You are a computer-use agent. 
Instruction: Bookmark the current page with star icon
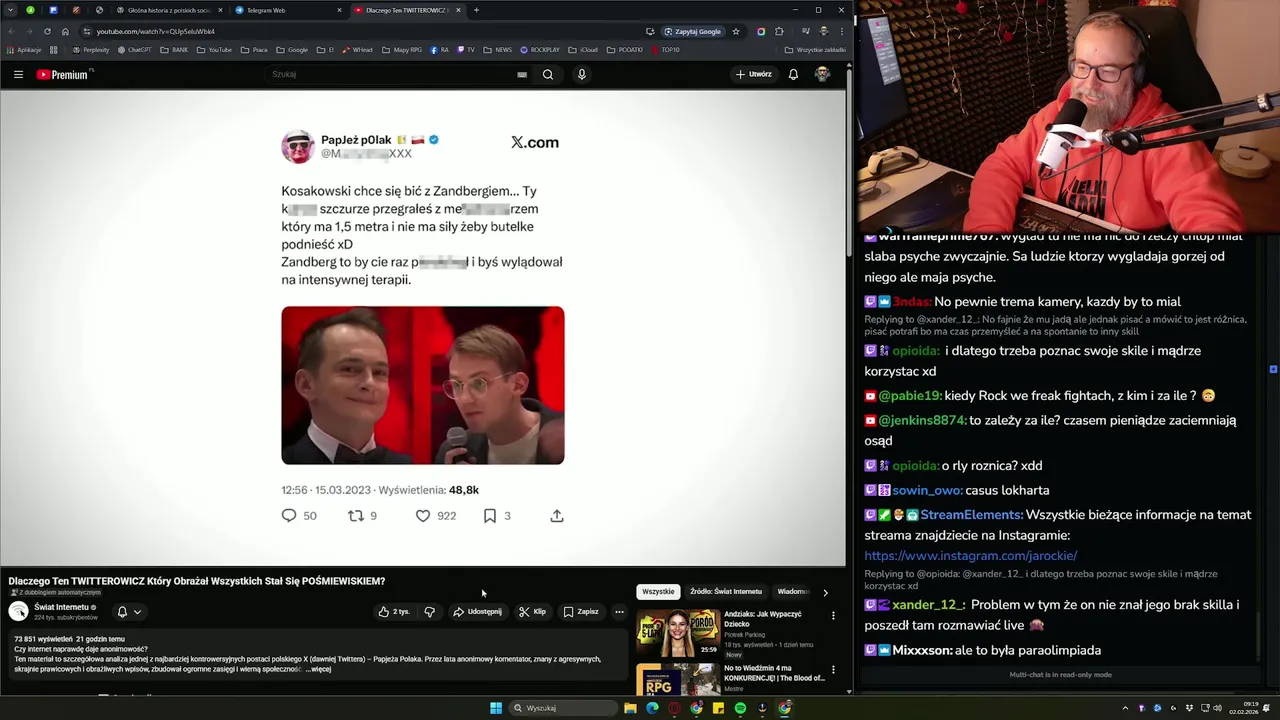point(736,31)
